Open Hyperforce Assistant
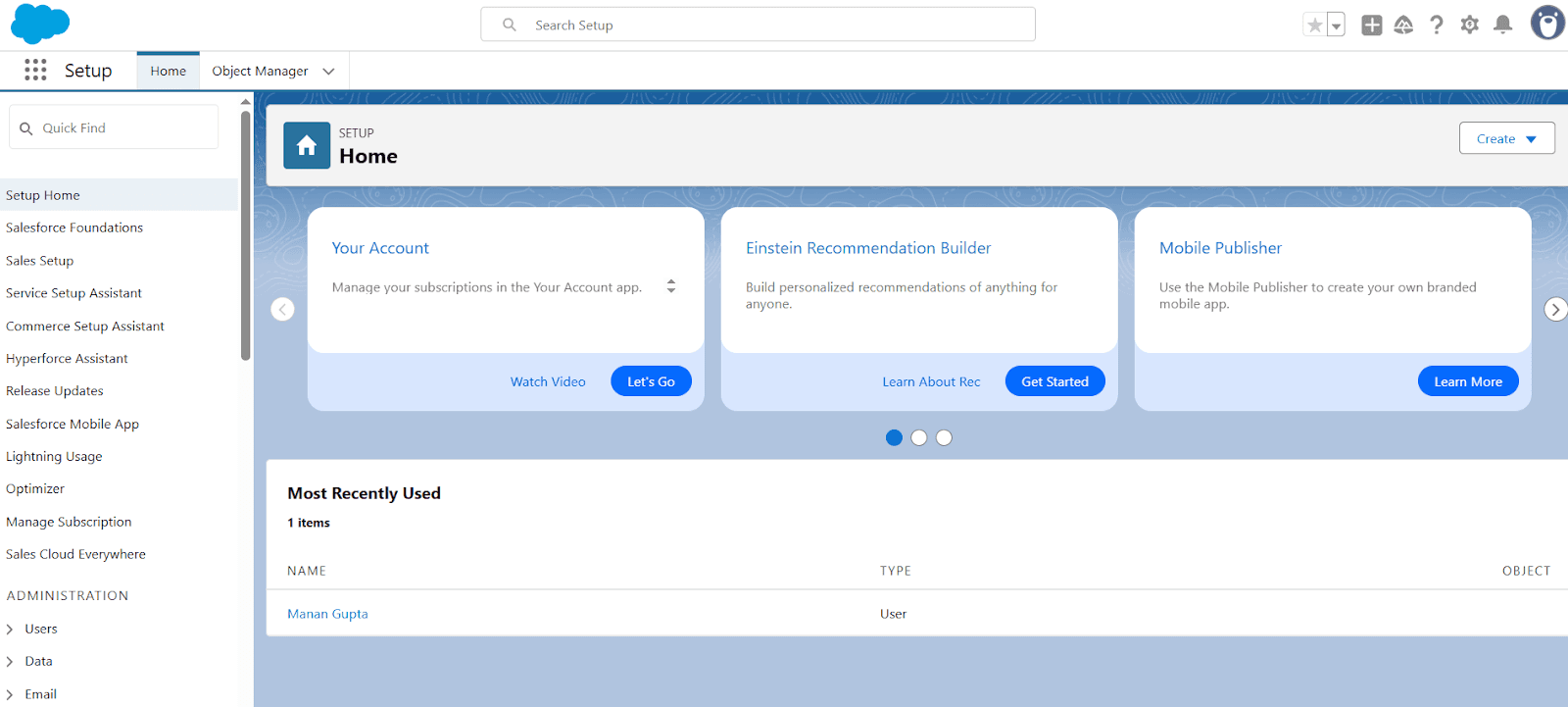The image size is (1568, 707). (x=67, y=359)
